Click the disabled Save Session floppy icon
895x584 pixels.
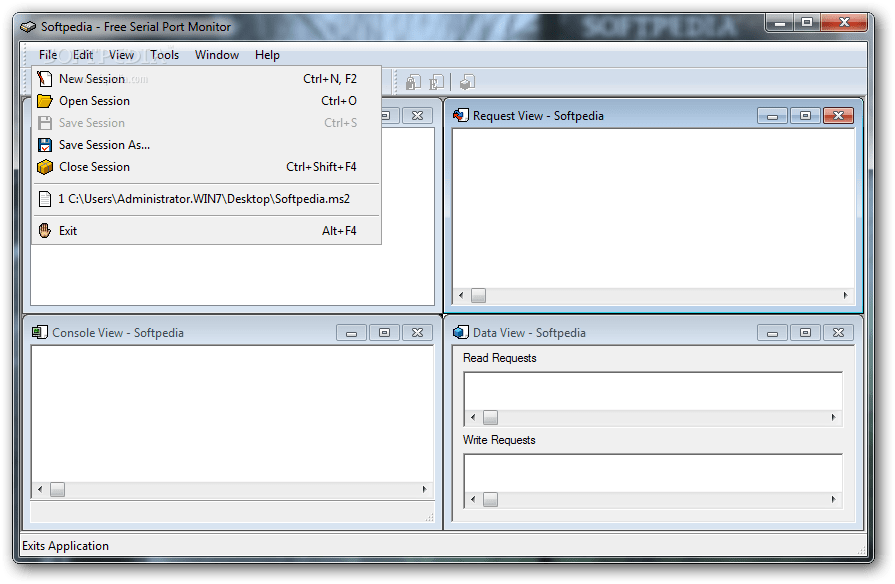(x=45, y=123)
